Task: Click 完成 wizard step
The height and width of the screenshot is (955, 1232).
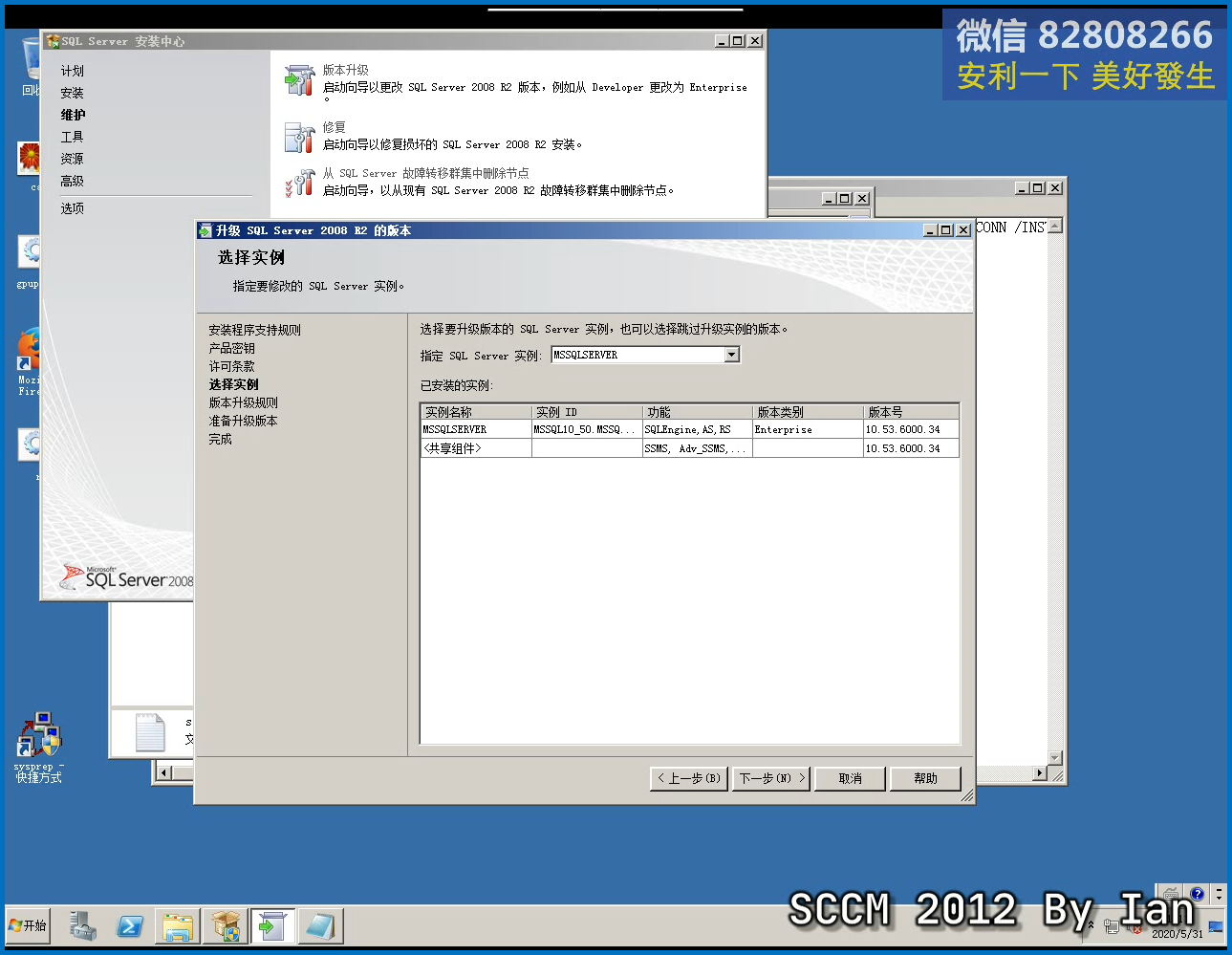Action: click(220, 439)
